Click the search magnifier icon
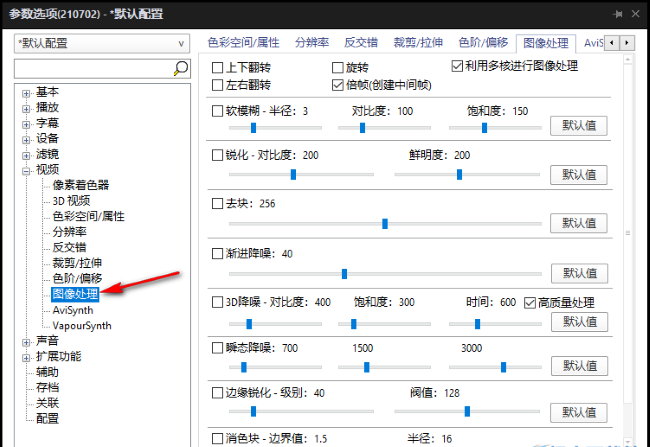This screenshot has height=447, width=650. point(181,68)
